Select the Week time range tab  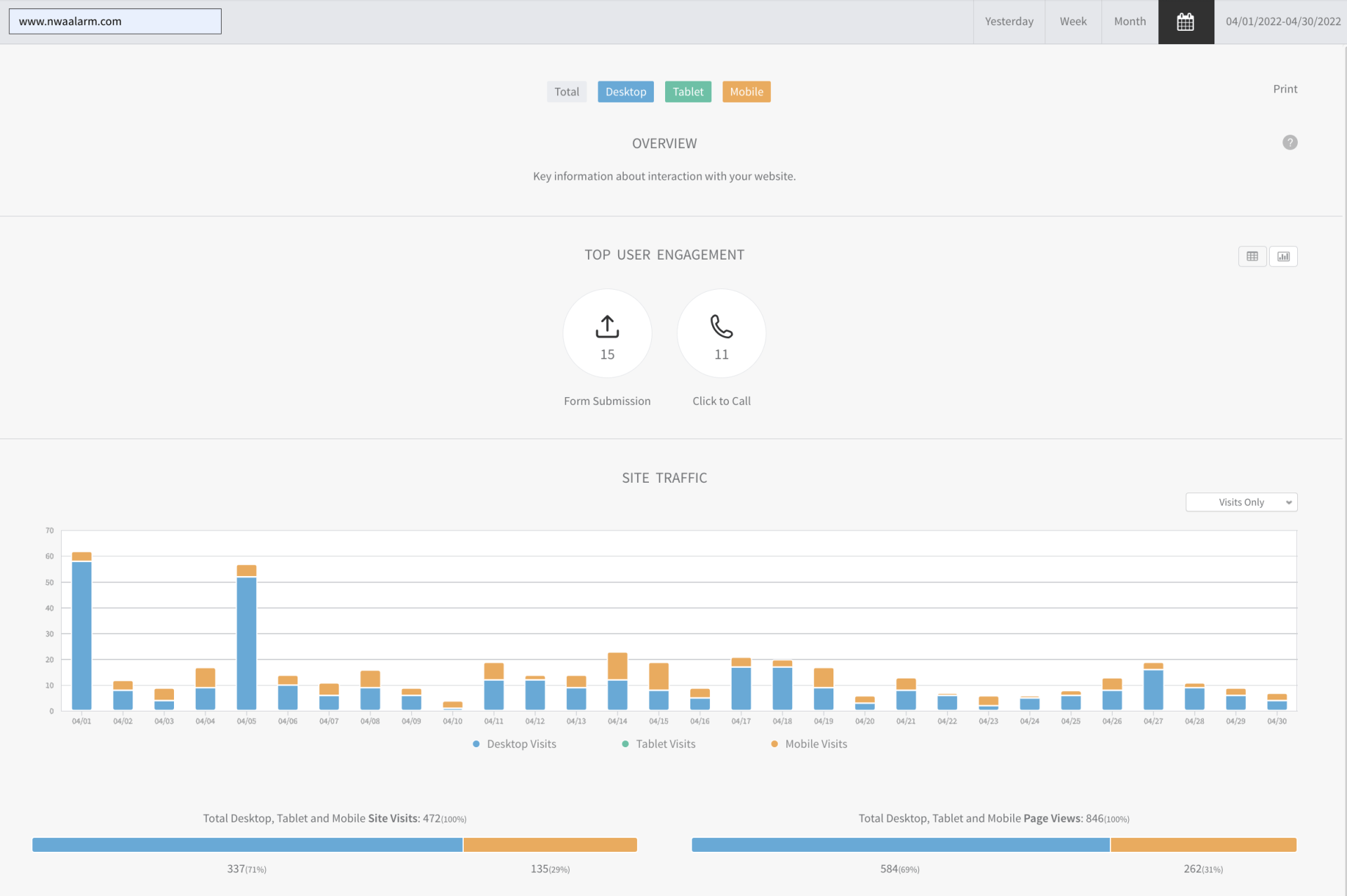1073,22
